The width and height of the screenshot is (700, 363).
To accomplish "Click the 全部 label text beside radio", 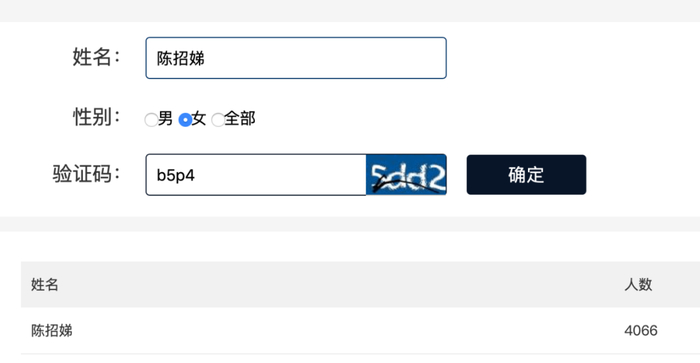I will (240, 118).
